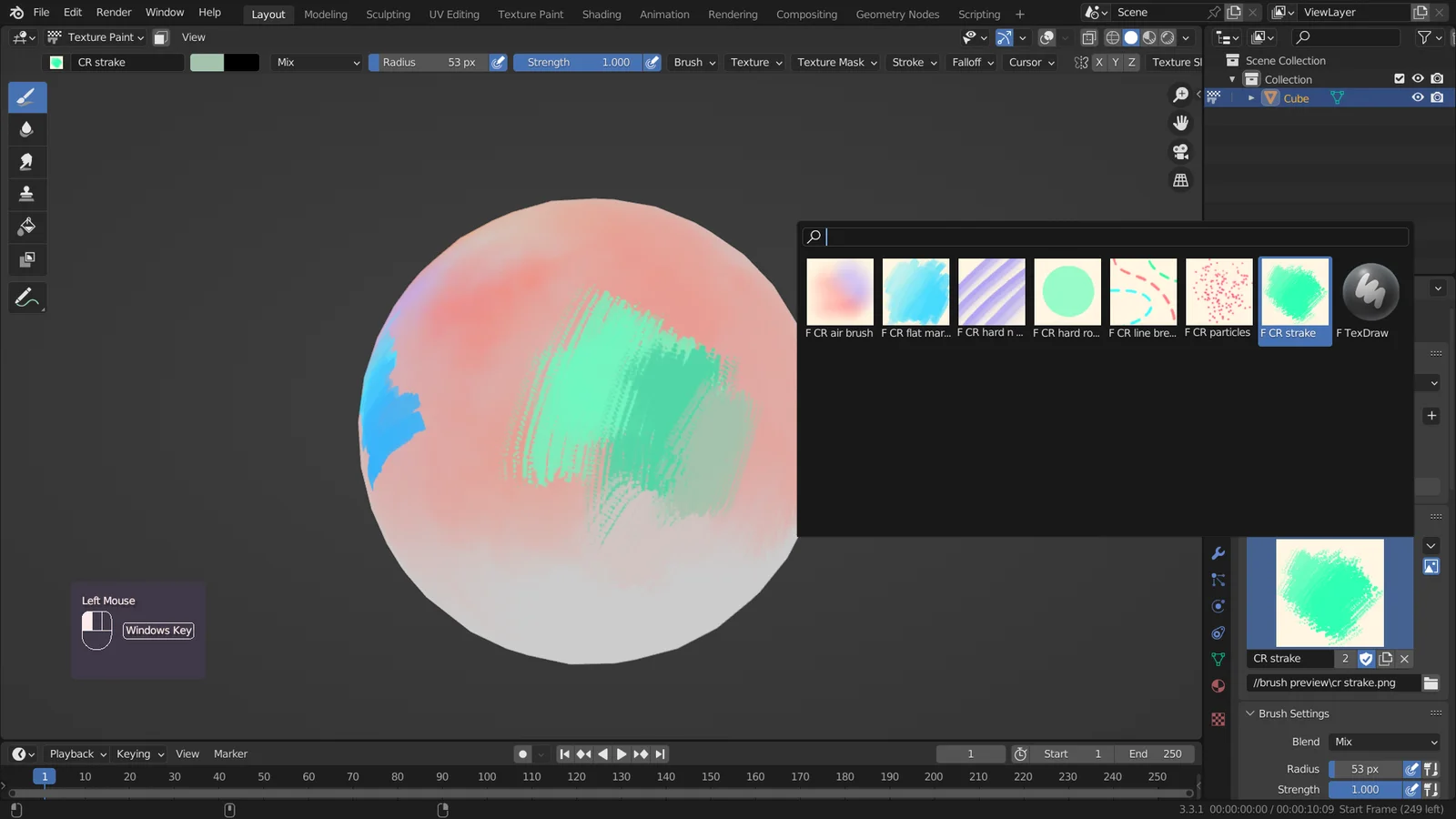Open the Blend mode dropdown showing Mix
The height and width of the screenshot is (819, 1456).
(x=317, y=62)
